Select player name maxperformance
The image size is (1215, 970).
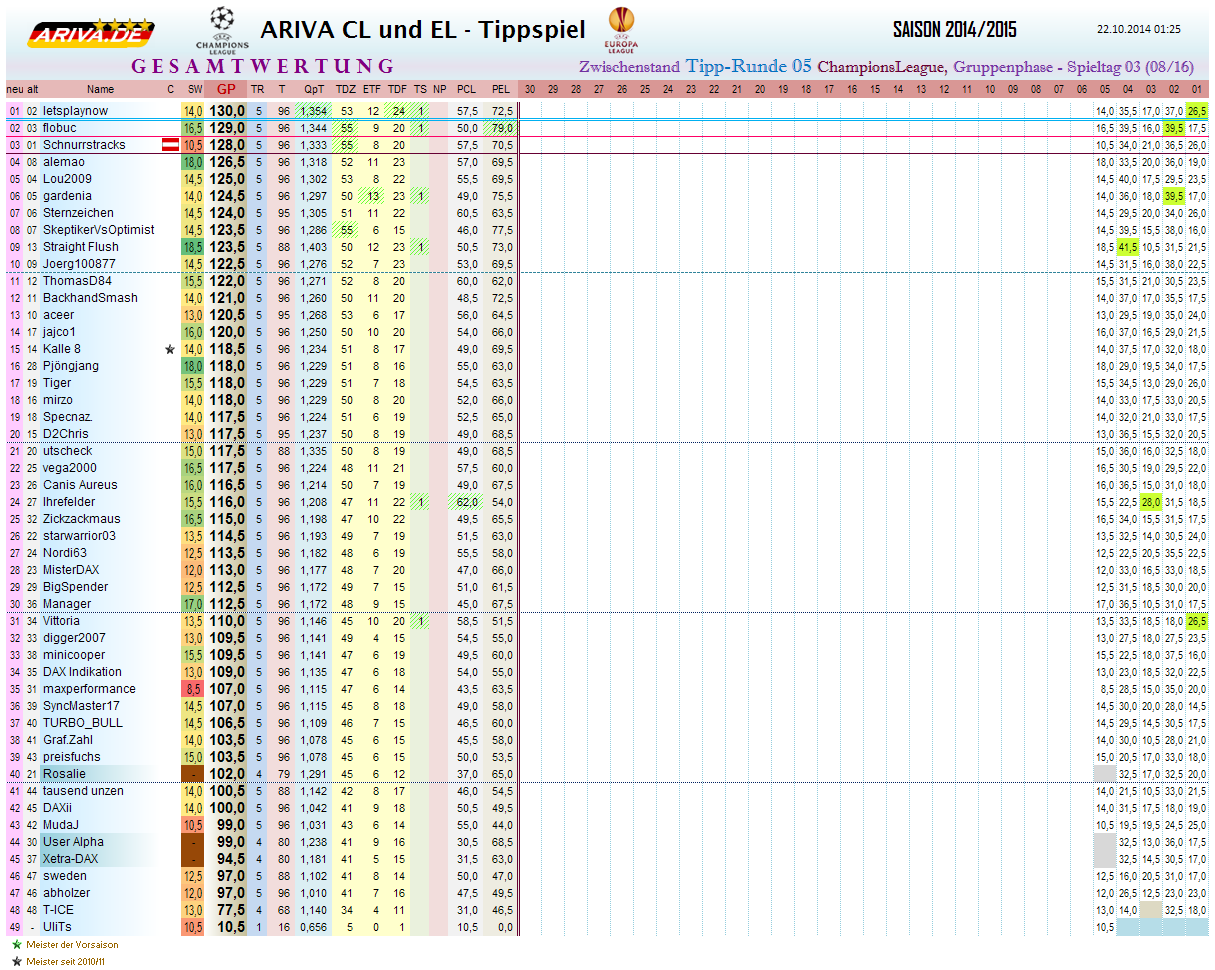click(x=89, y=689)
